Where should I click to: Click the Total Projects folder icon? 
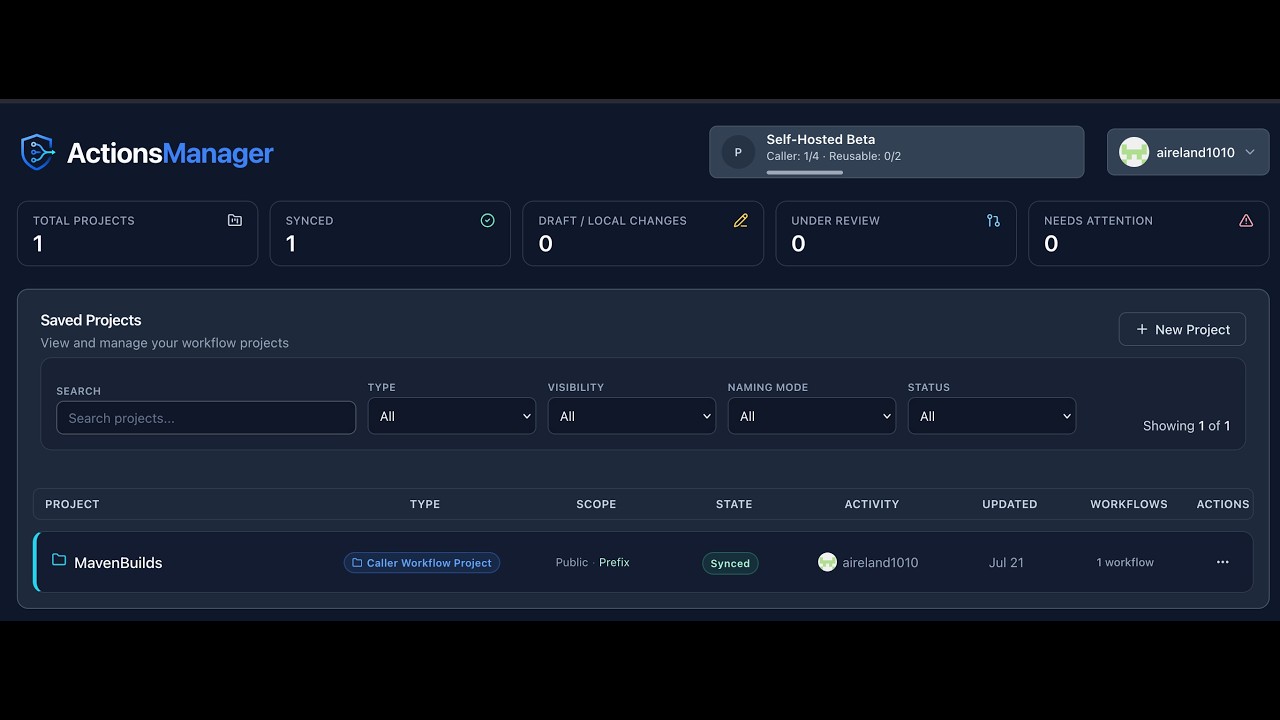(235, 220)
